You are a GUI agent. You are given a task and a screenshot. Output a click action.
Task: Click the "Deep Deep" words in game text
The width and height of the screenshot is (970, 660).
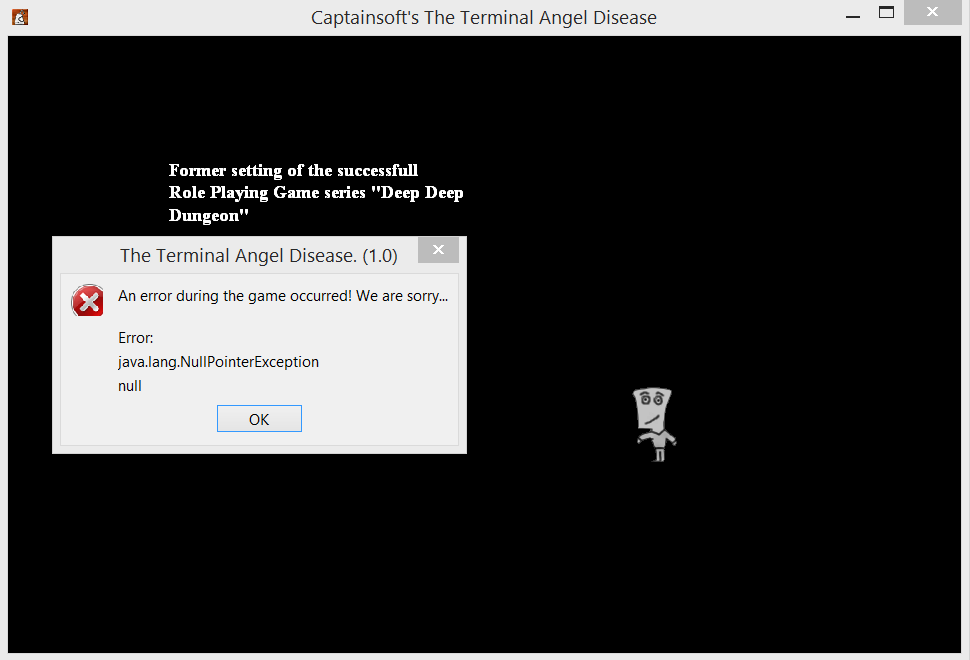(422, 192)
